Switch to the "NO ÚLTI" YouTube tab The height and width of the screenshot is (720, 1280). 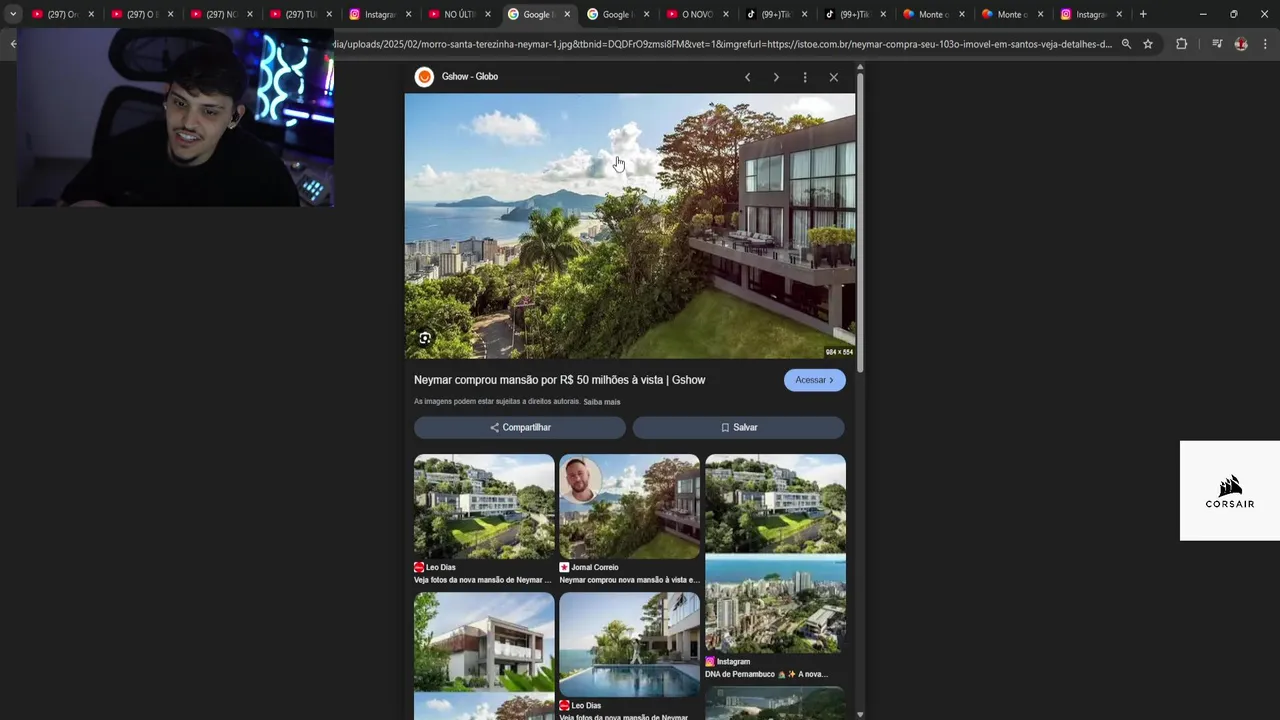point(459,14)
